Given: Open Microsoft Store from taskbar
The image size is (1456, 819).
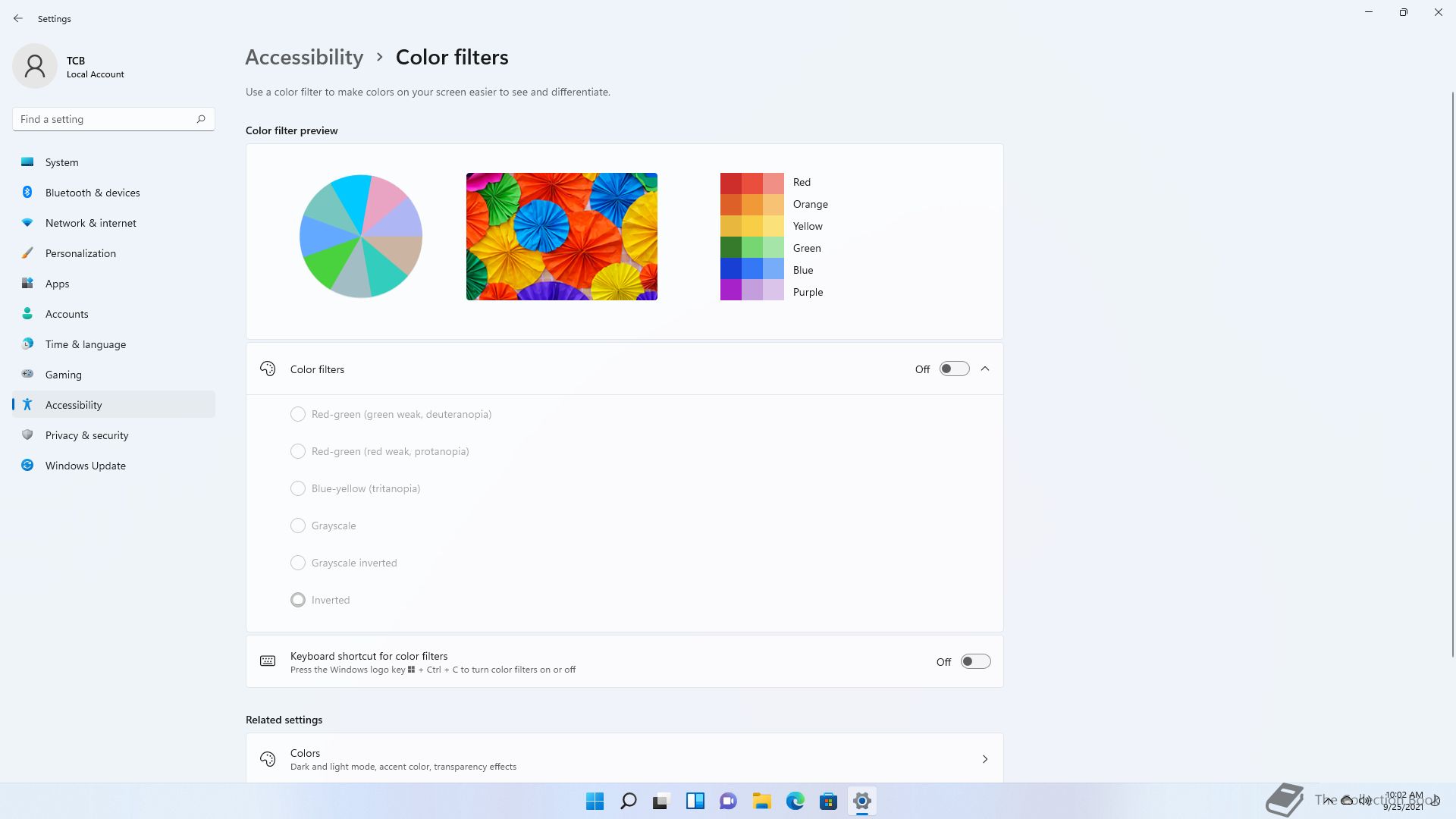Looking at the screenshot, I should (x=829, y=801).
